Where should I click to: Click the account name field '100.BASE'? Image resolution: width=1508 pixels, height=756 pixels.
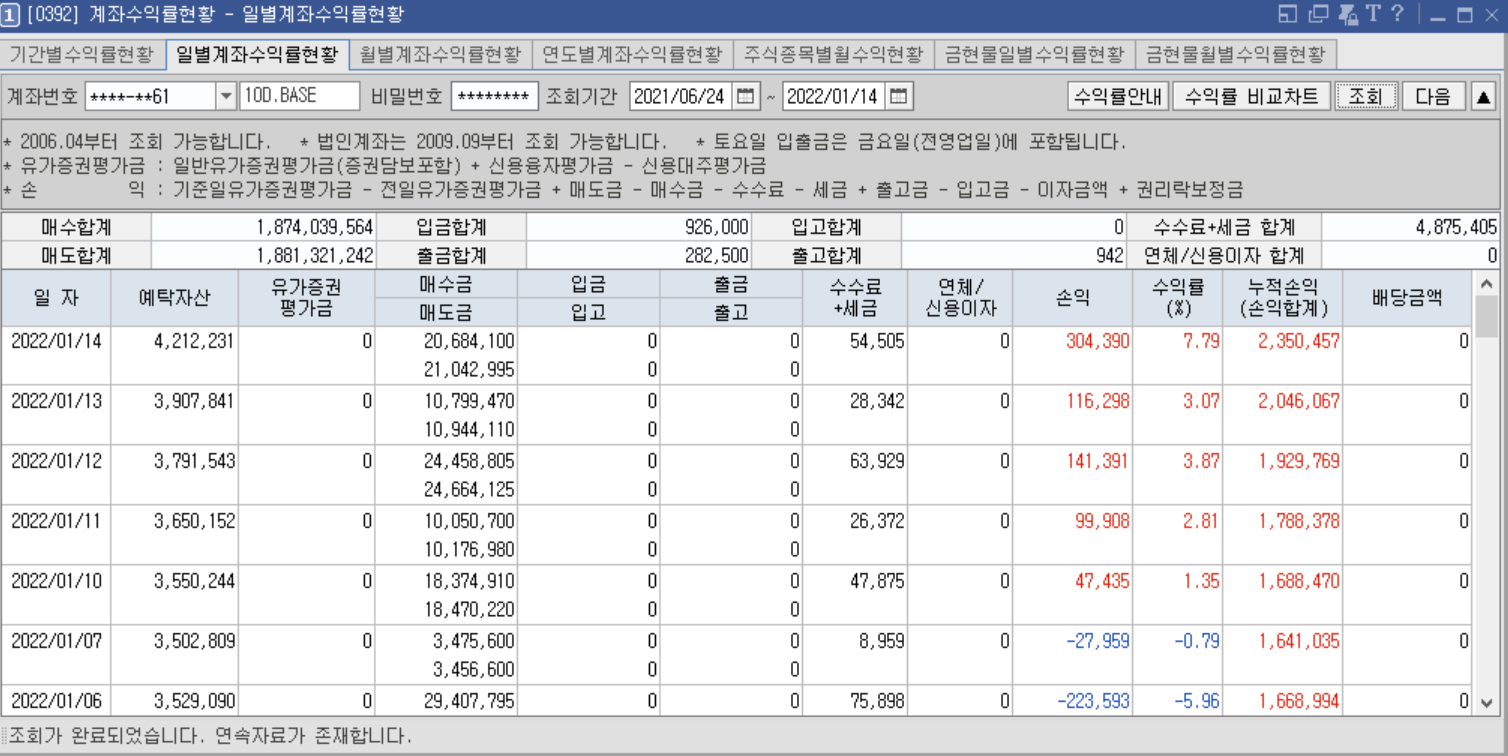pos(299,96)
